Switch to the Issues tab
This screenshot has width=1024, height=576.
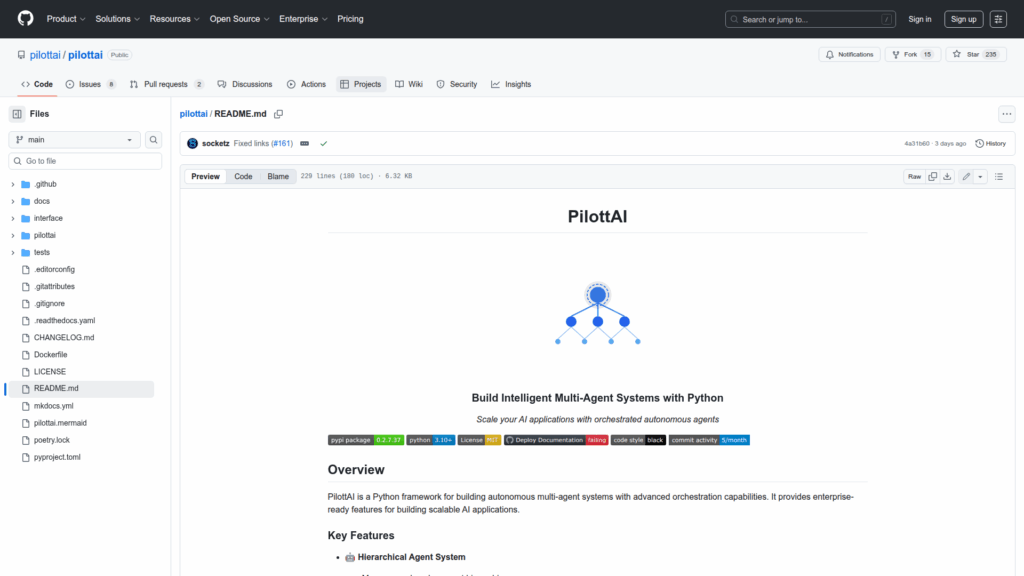tap(90, 84)
